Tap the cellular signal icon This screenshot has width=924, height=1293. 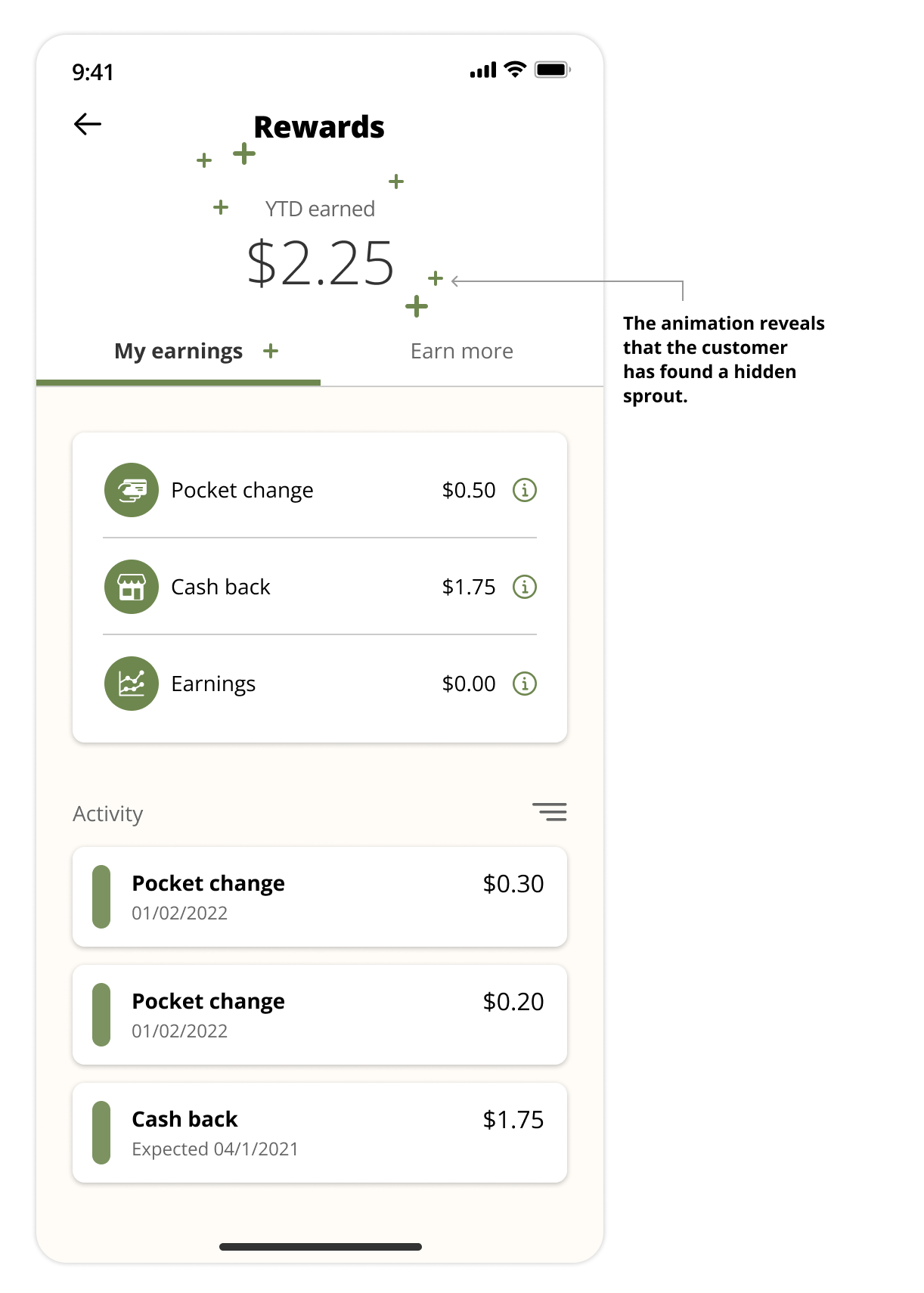click(x=483, y=70)
